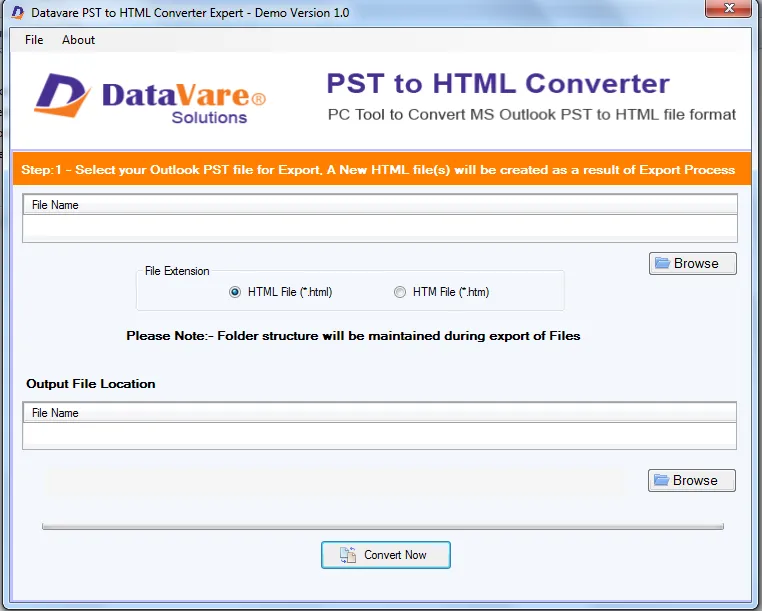Open the About menu

78,40
